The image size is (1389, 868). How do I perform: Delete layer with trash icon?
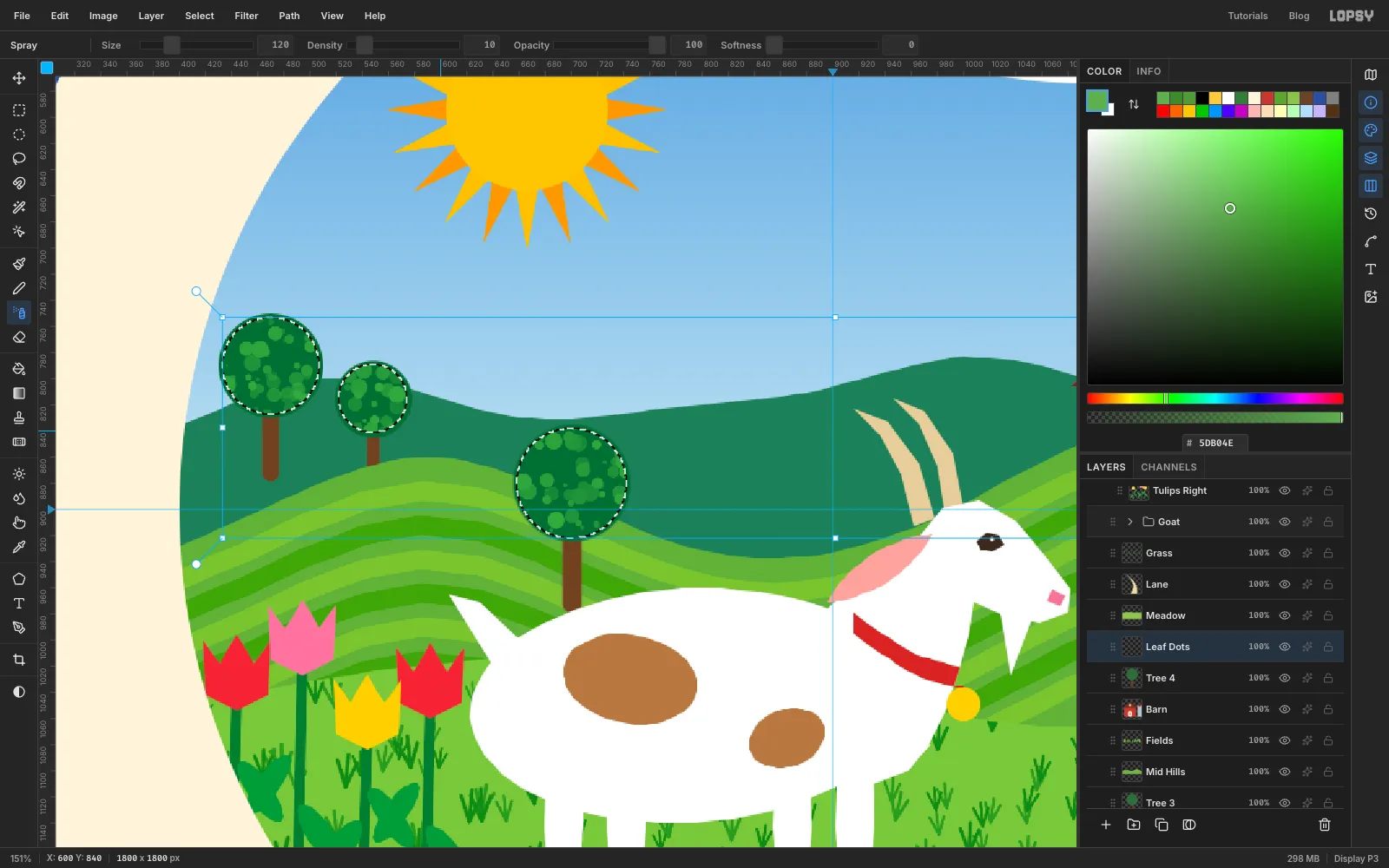[1325, 825]
